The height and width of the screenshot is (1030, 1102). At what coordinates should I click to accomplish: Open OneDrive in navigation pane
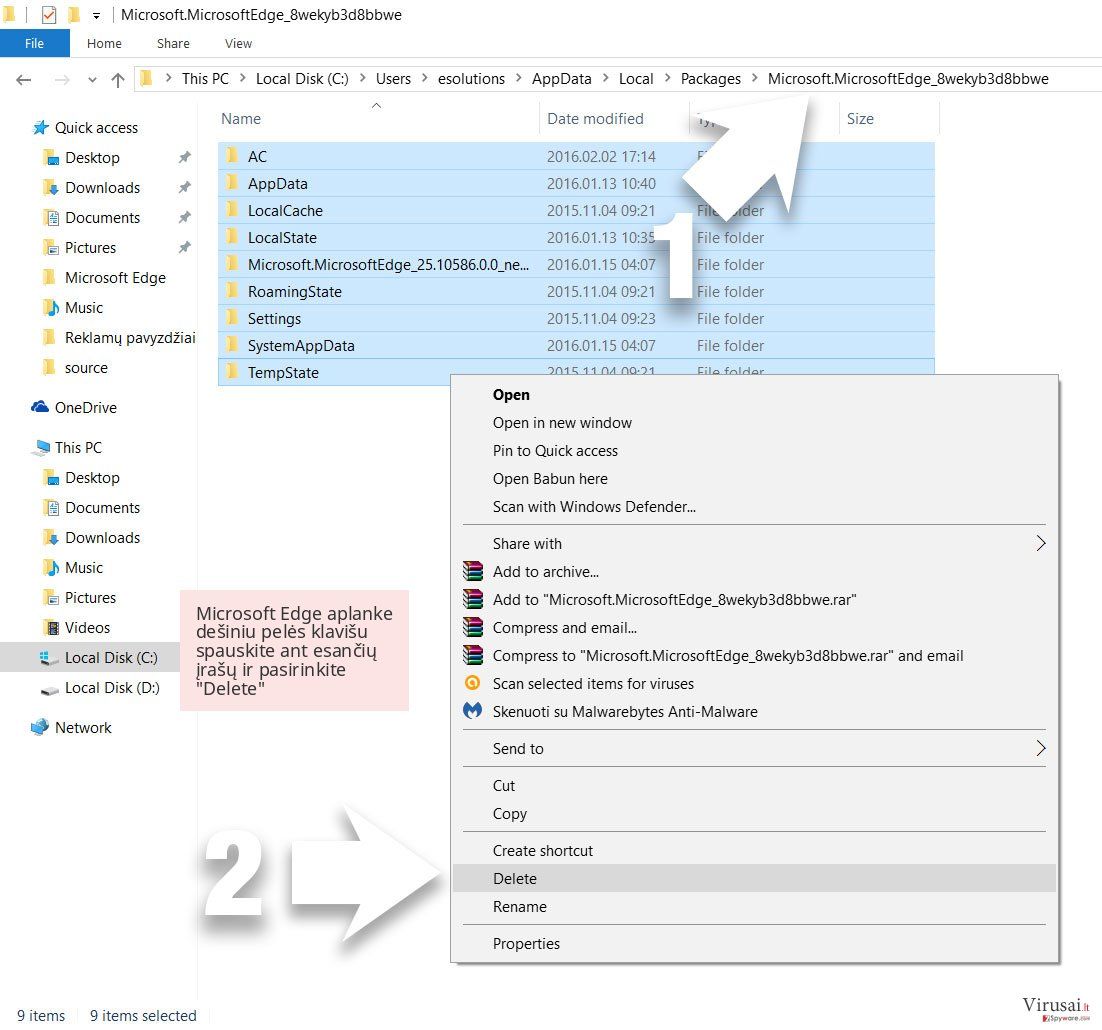85,408
